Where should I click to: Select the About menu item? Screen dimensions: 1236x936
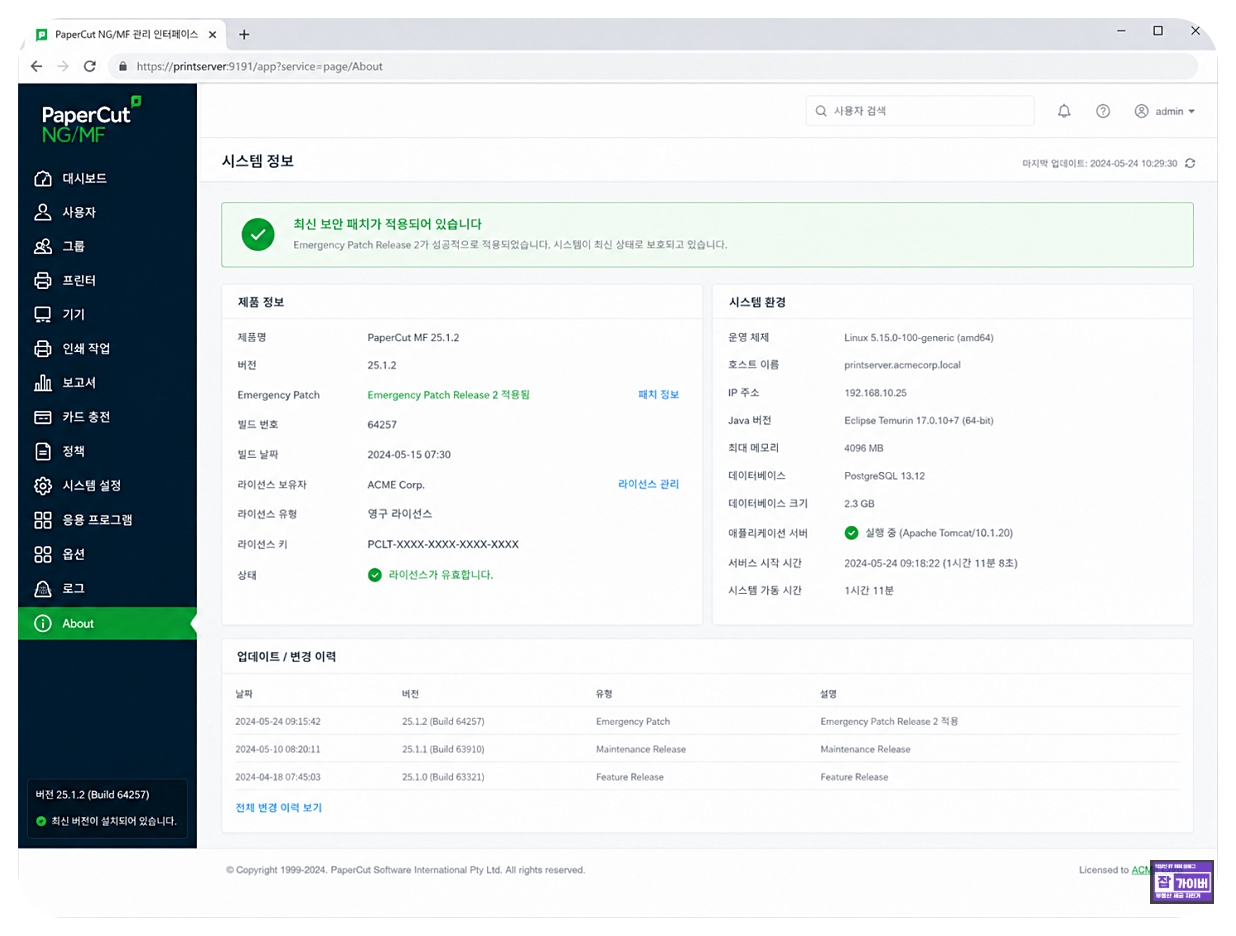107,624
